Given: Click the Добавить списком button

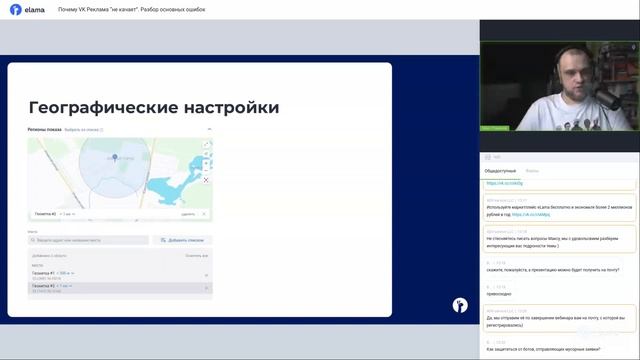Looking at the screenshot, I should tap(182, 240).
